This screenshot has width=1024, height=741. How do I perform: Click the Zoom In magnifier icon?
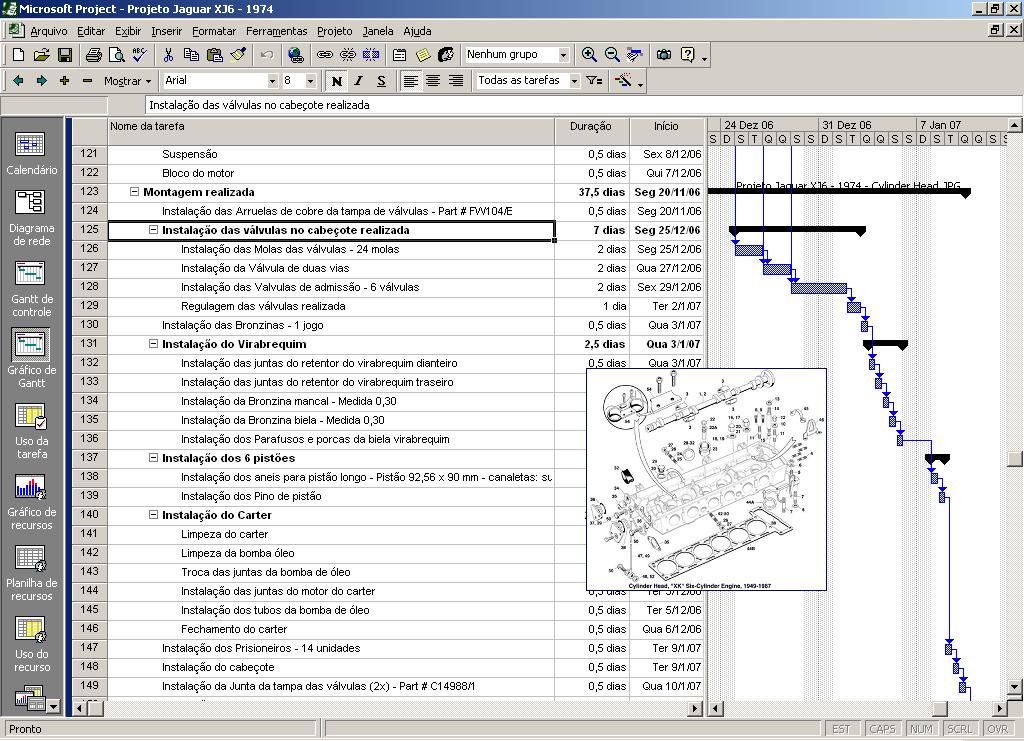coord(590,55)
